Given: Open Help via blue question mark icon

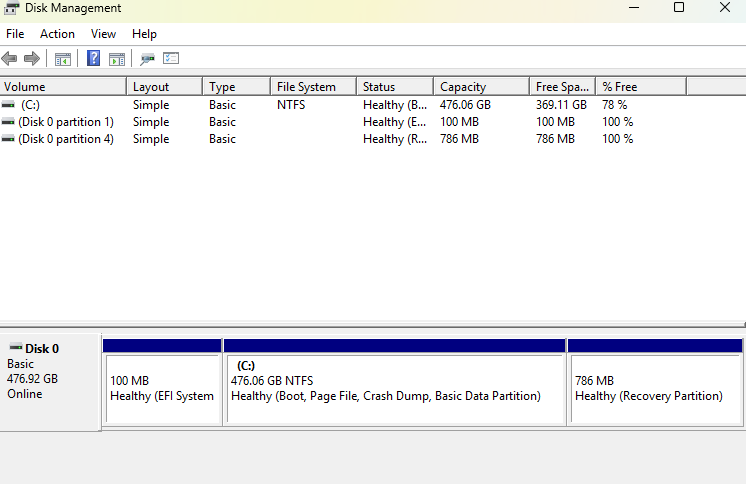Looking at the screenshot, I should [x=93, y=59].
